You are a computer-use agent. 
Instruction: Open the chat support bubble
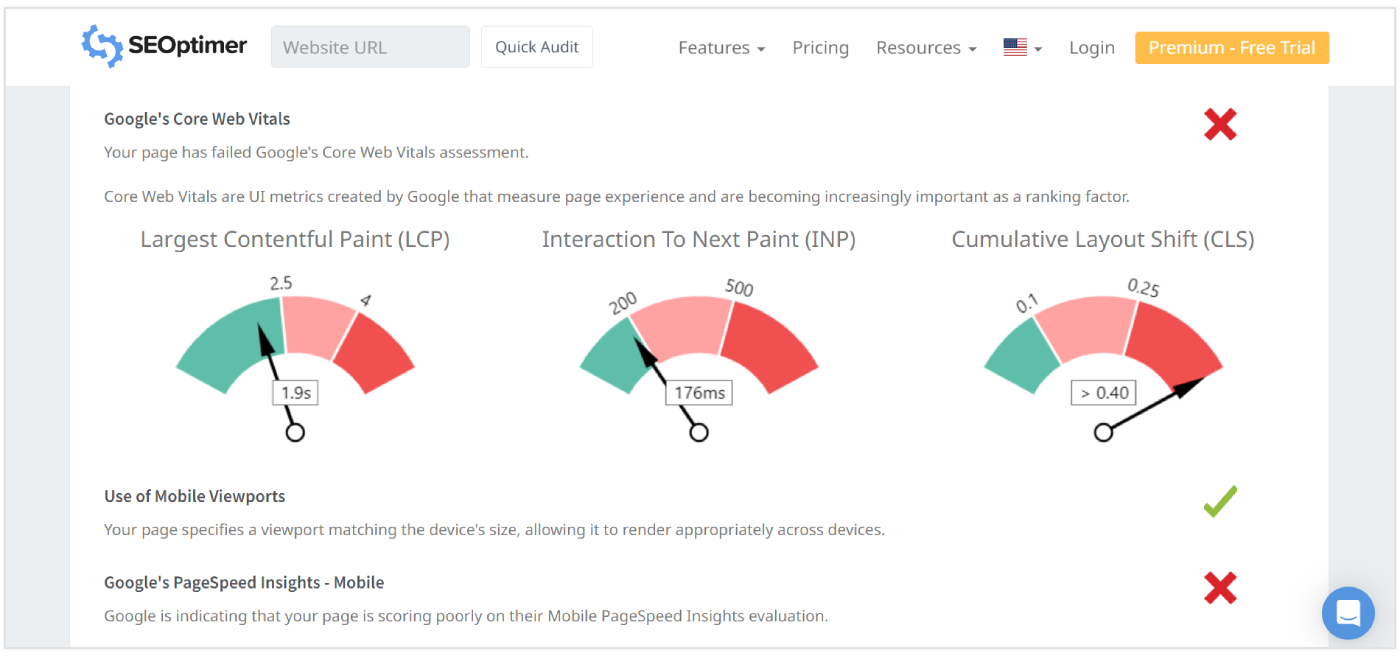click(1348, 613)
